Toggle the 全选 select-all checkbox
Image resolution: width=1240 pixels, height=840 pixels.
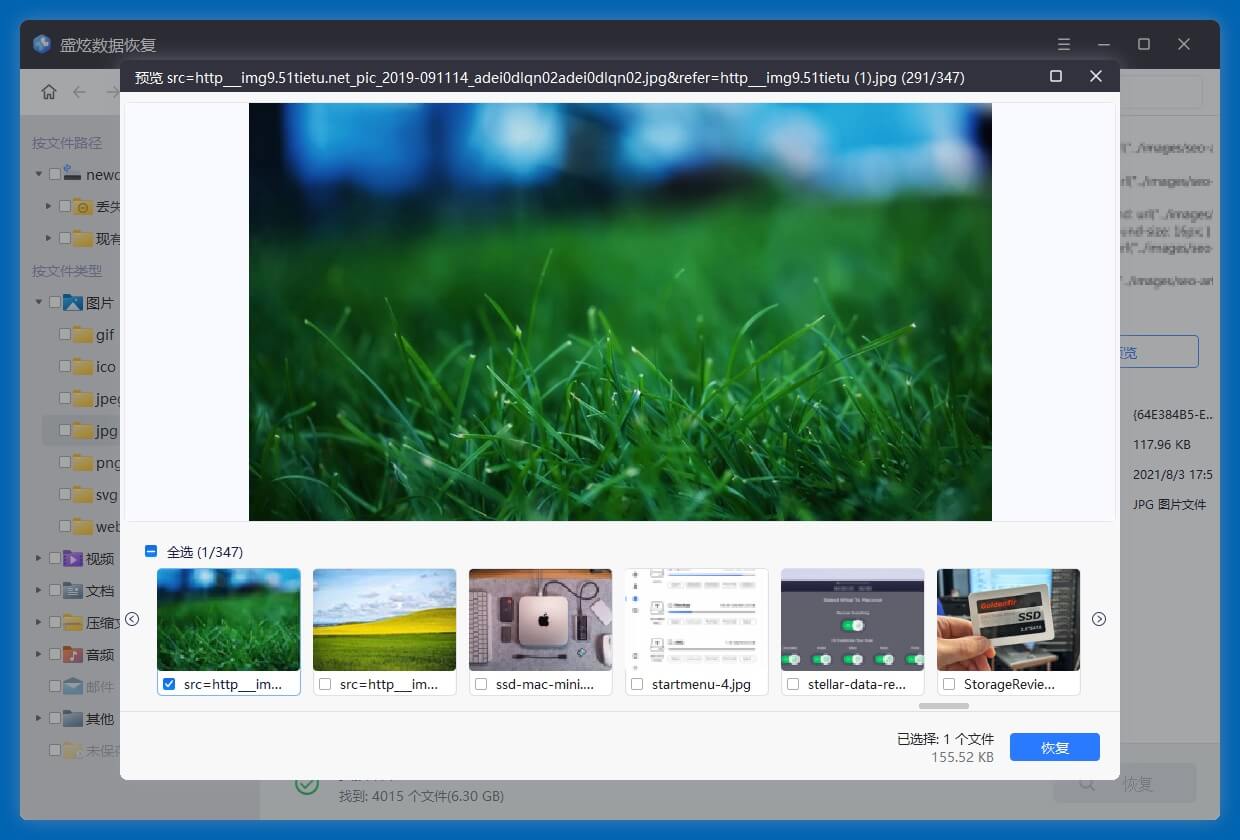tap(151, 551)
